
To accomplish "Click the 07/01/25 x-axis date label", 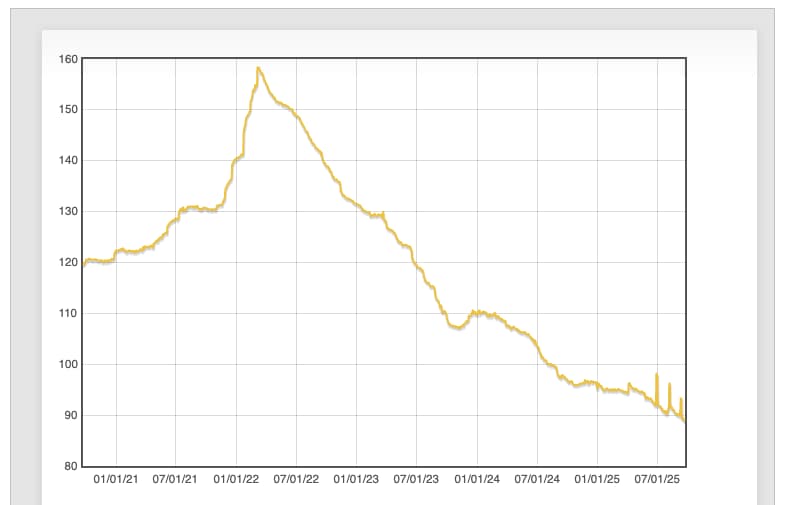I will click(657, 479).
